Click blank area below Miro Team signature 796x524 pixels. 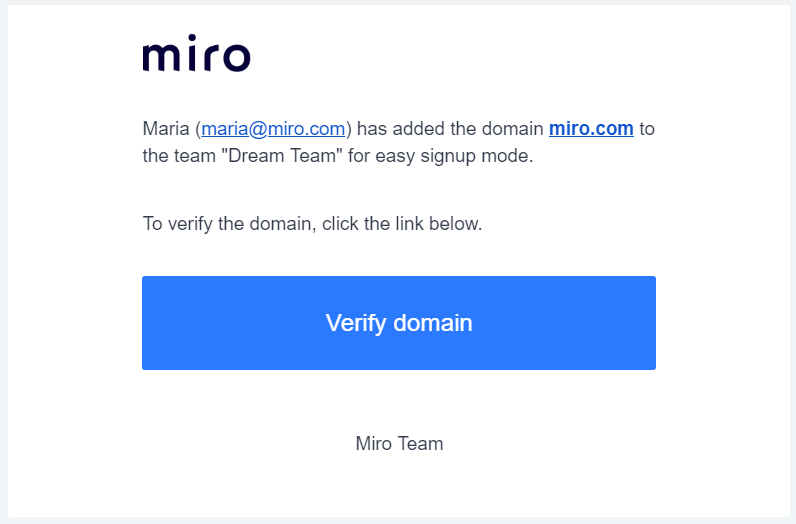[x=399, y=488]
